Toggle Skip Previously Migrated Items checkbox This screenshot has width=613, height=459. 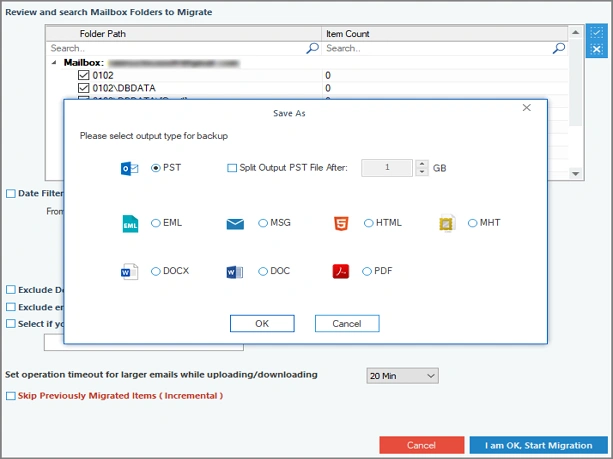11,396
